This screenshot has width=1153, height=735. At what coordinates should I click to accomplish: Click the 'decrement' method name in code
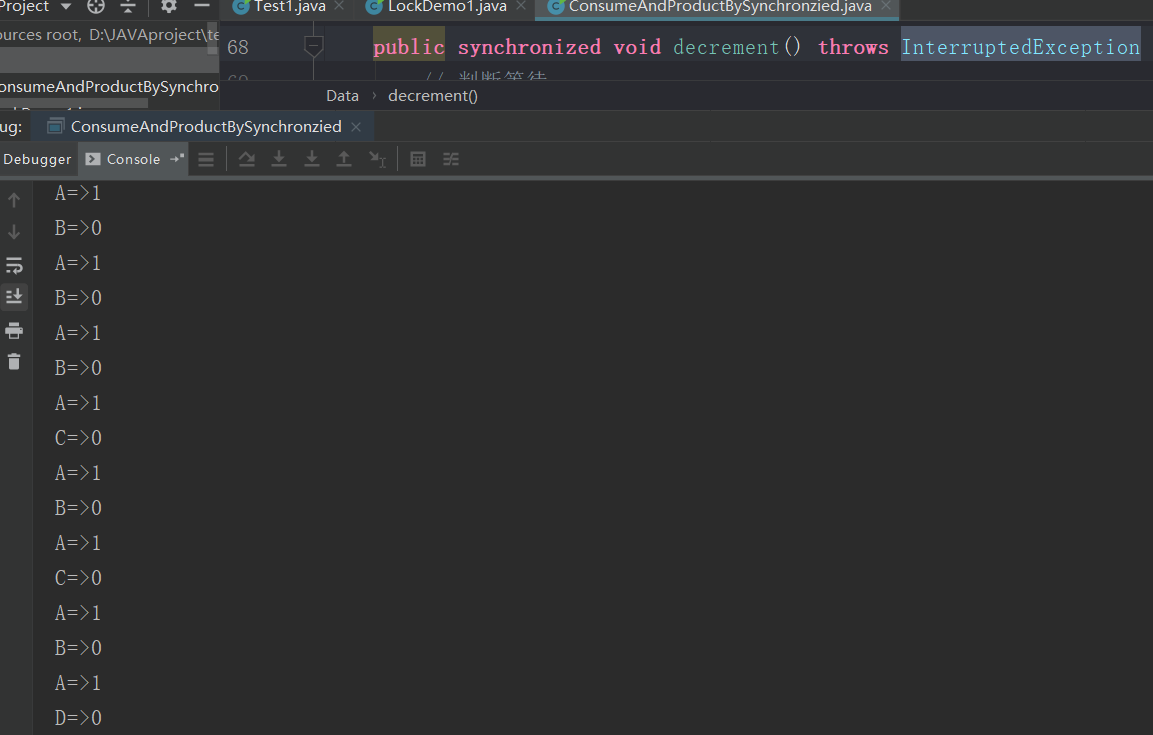pos(726,47)
